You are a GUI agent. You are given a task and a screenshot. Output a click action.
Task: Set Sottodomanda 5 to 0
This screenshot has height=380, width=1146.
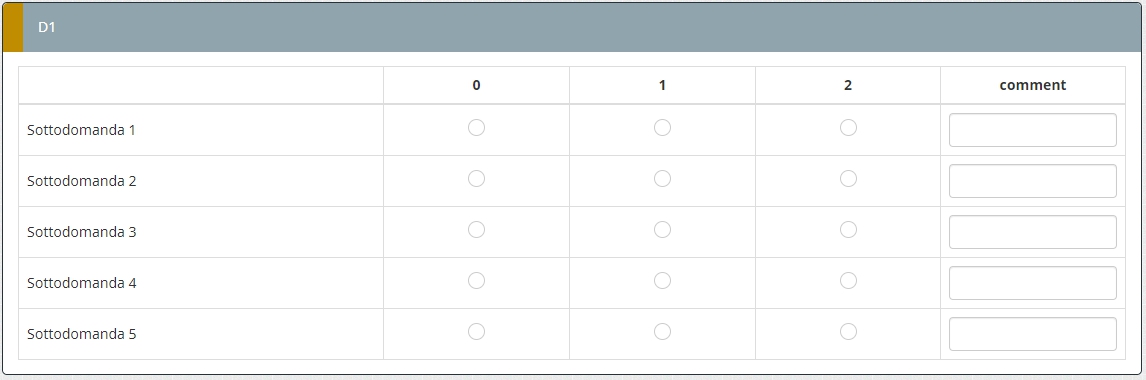click(477, 332)
